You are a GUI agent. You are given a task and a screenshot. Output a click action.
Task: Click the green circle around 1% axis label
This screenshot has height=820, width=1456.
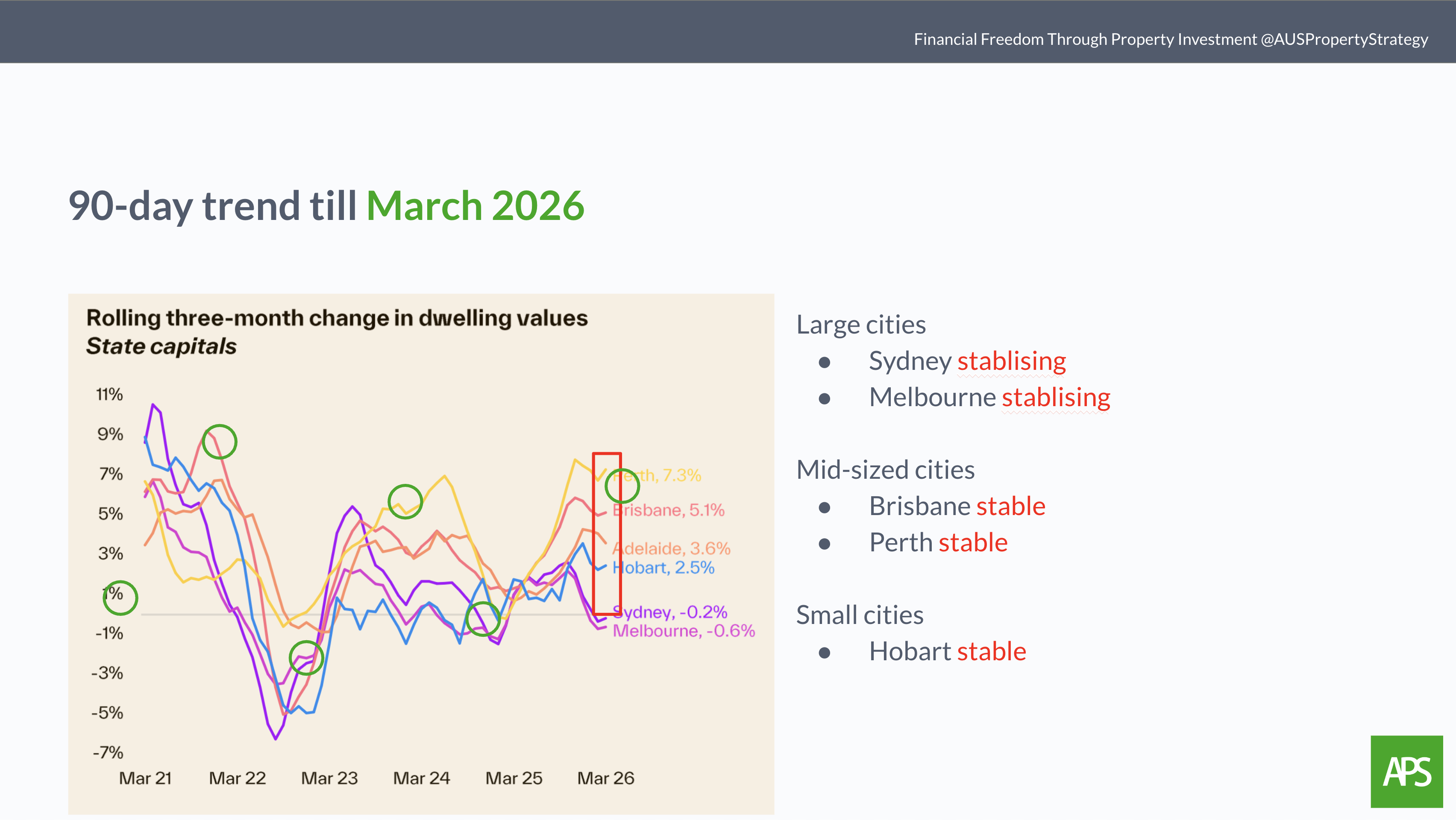point(120,598)
